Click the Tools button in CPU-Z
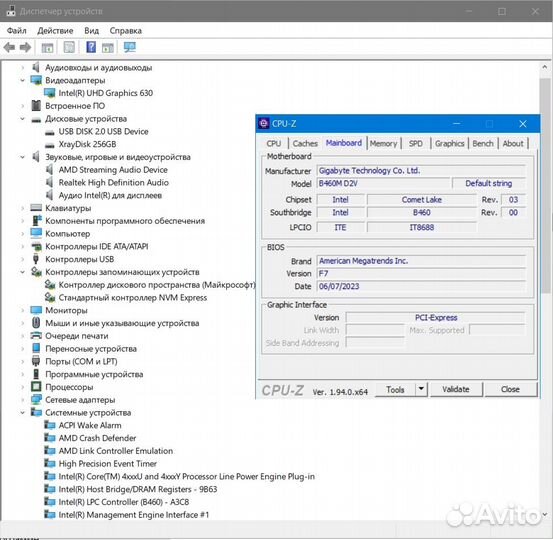Screen dimensions: 553x540 pos(395,389)
